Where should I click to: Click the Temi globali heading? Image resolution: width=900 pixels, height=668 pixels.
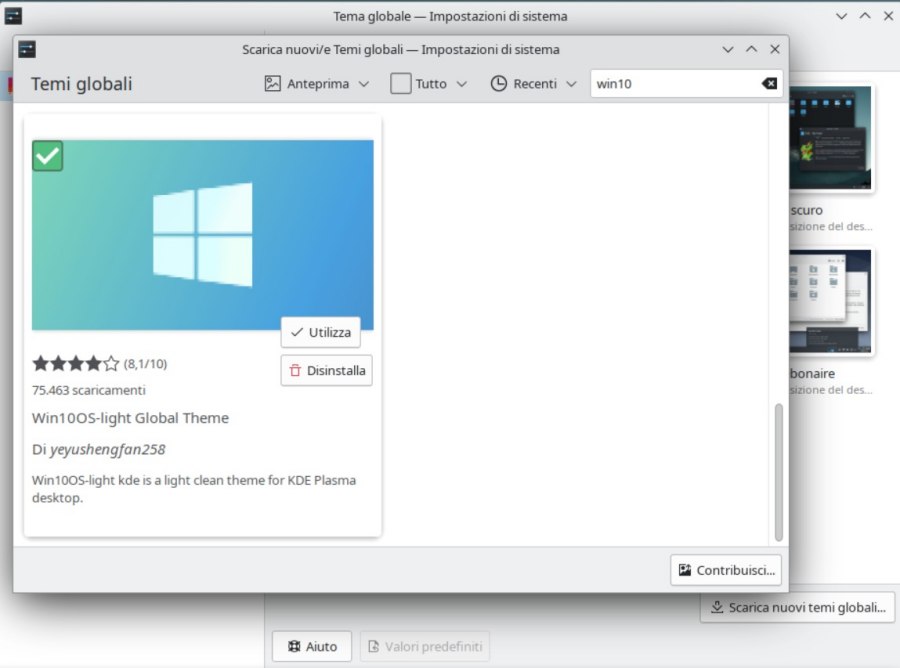[82, 84]
